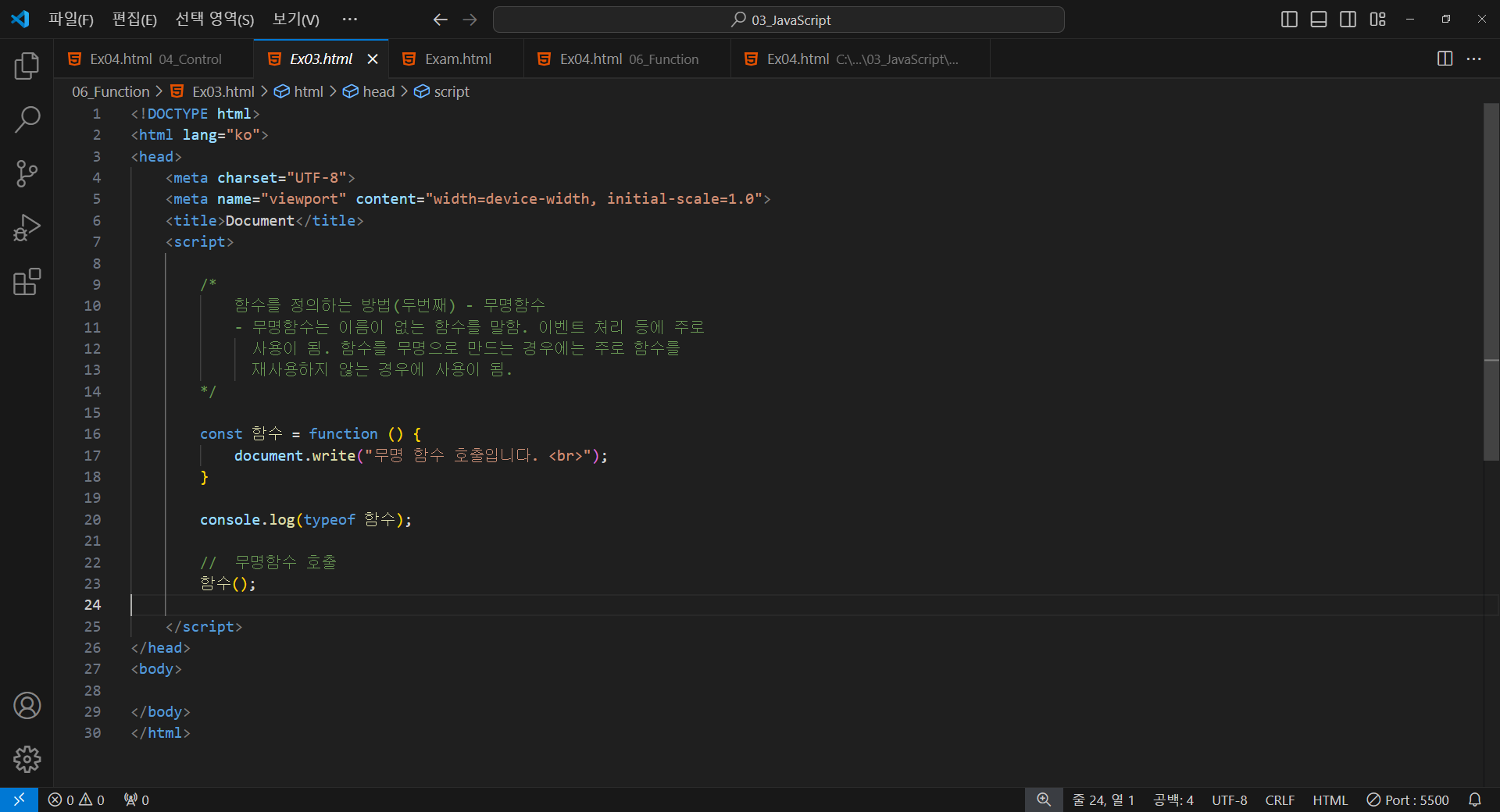Click '<html lang="ko">' line
This screenshot has width=1500, height=812.
[199, 135]
